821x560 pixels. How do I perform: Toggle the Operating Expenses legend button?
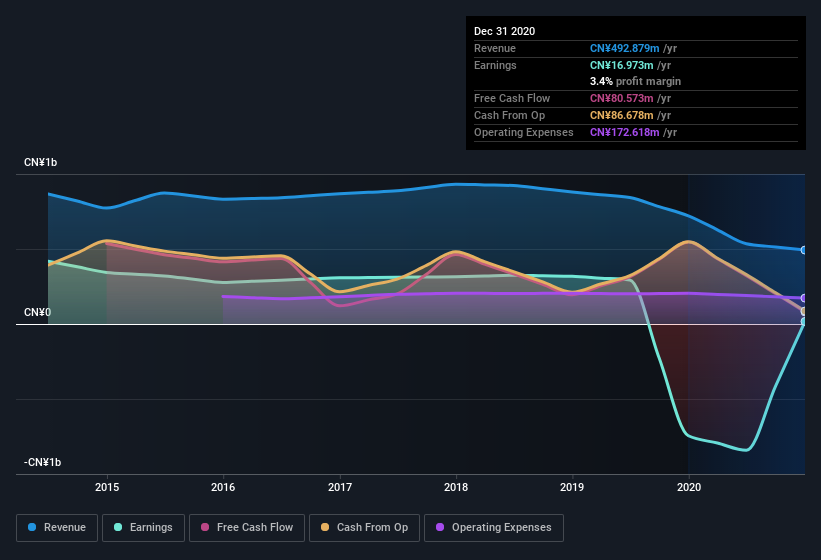coord(494,528)
